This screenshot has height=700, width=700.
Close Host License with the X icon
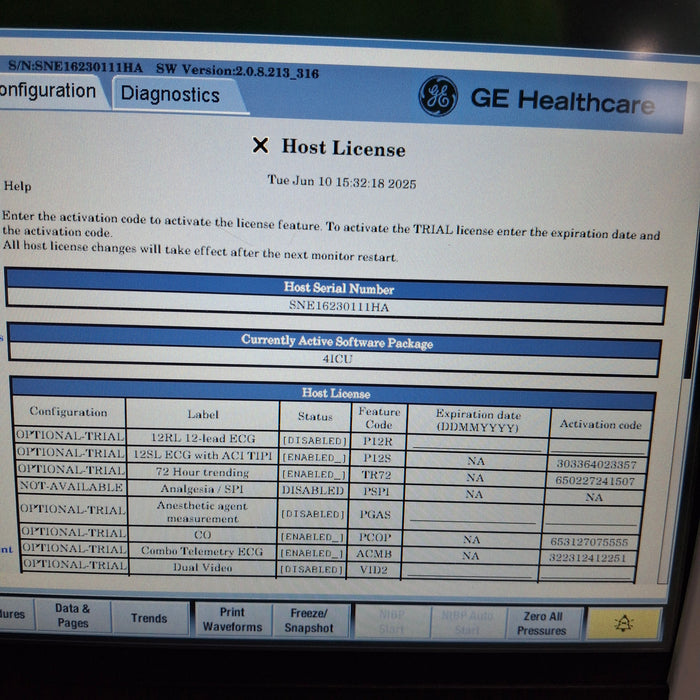click(260, 145)
